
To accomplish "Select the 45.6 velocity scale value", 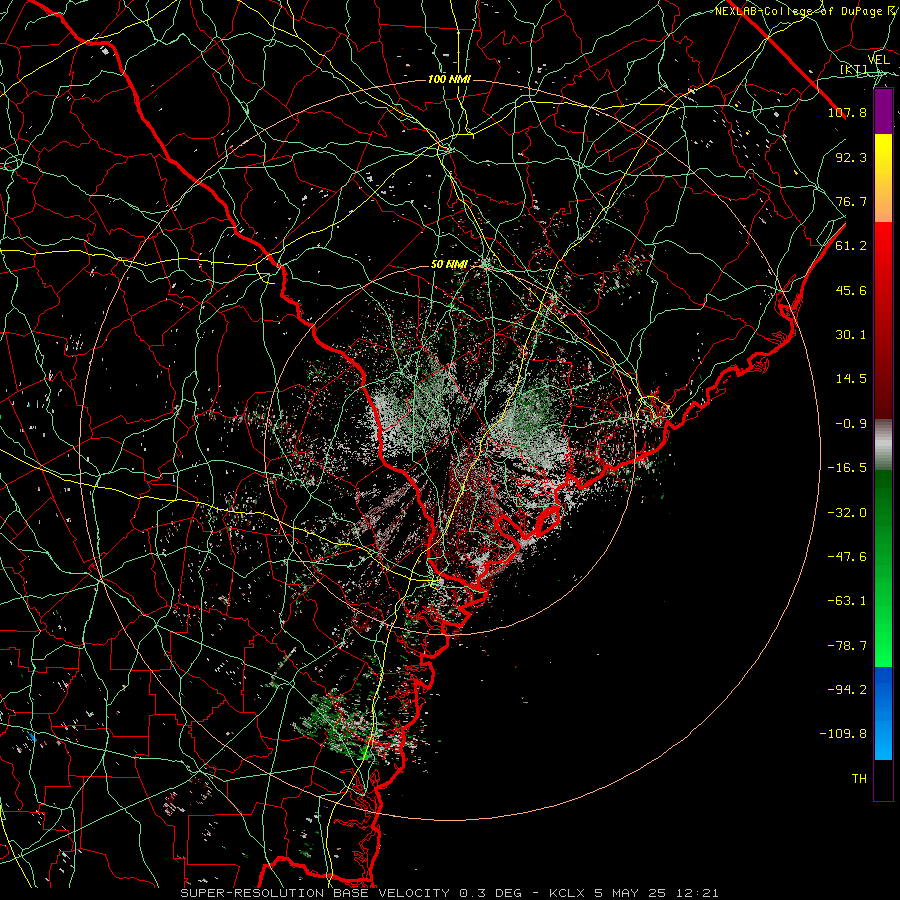I will click(851, 290).
